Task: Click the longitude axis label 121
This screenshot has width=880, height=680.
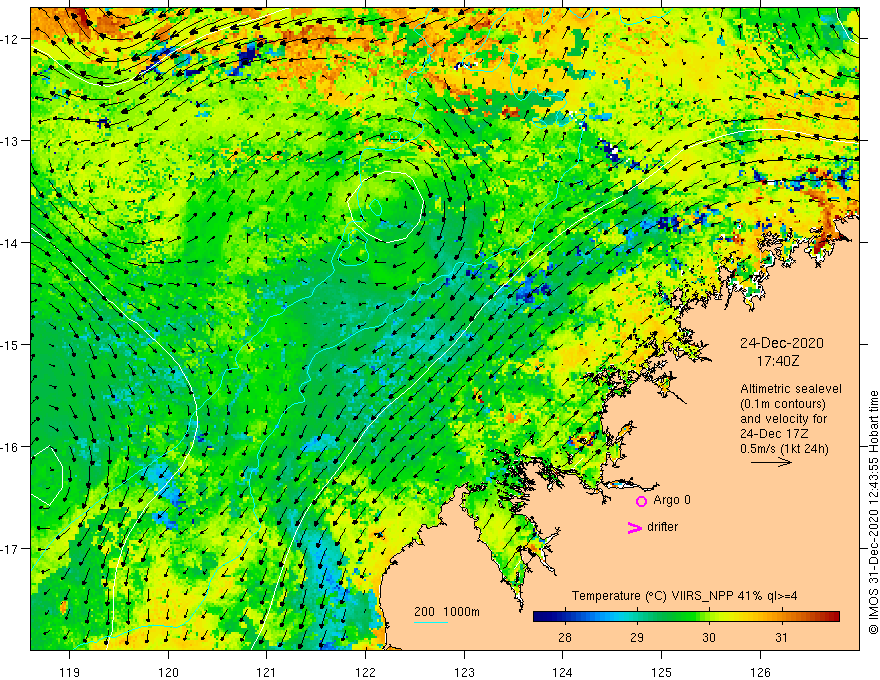Action: click(267, 672)
